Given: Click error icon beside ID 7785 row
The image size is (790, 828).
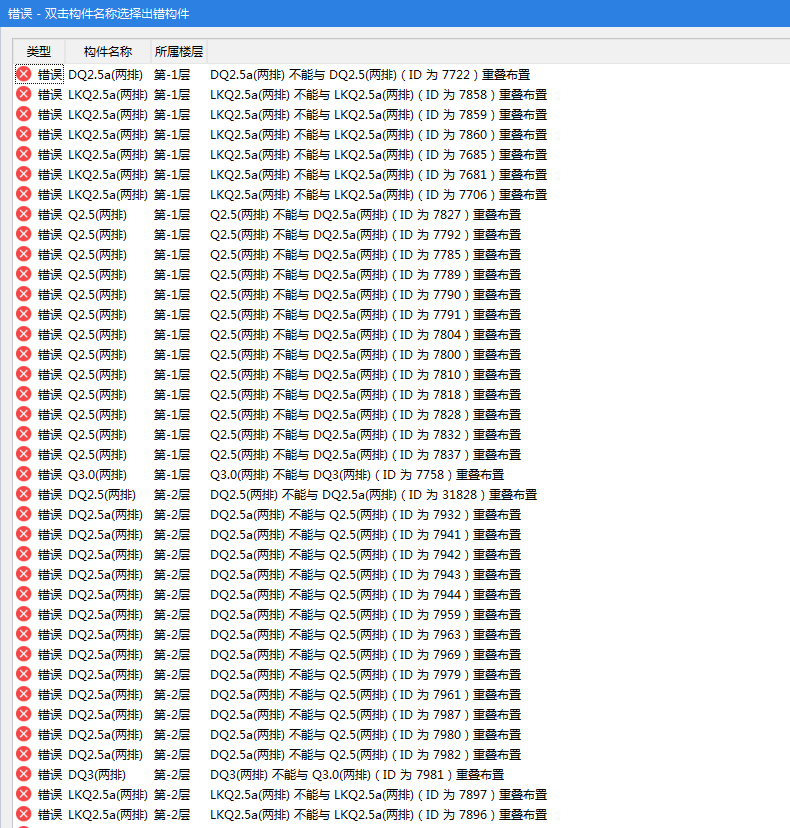Looking at the screenshot, I should click(24, 255).
